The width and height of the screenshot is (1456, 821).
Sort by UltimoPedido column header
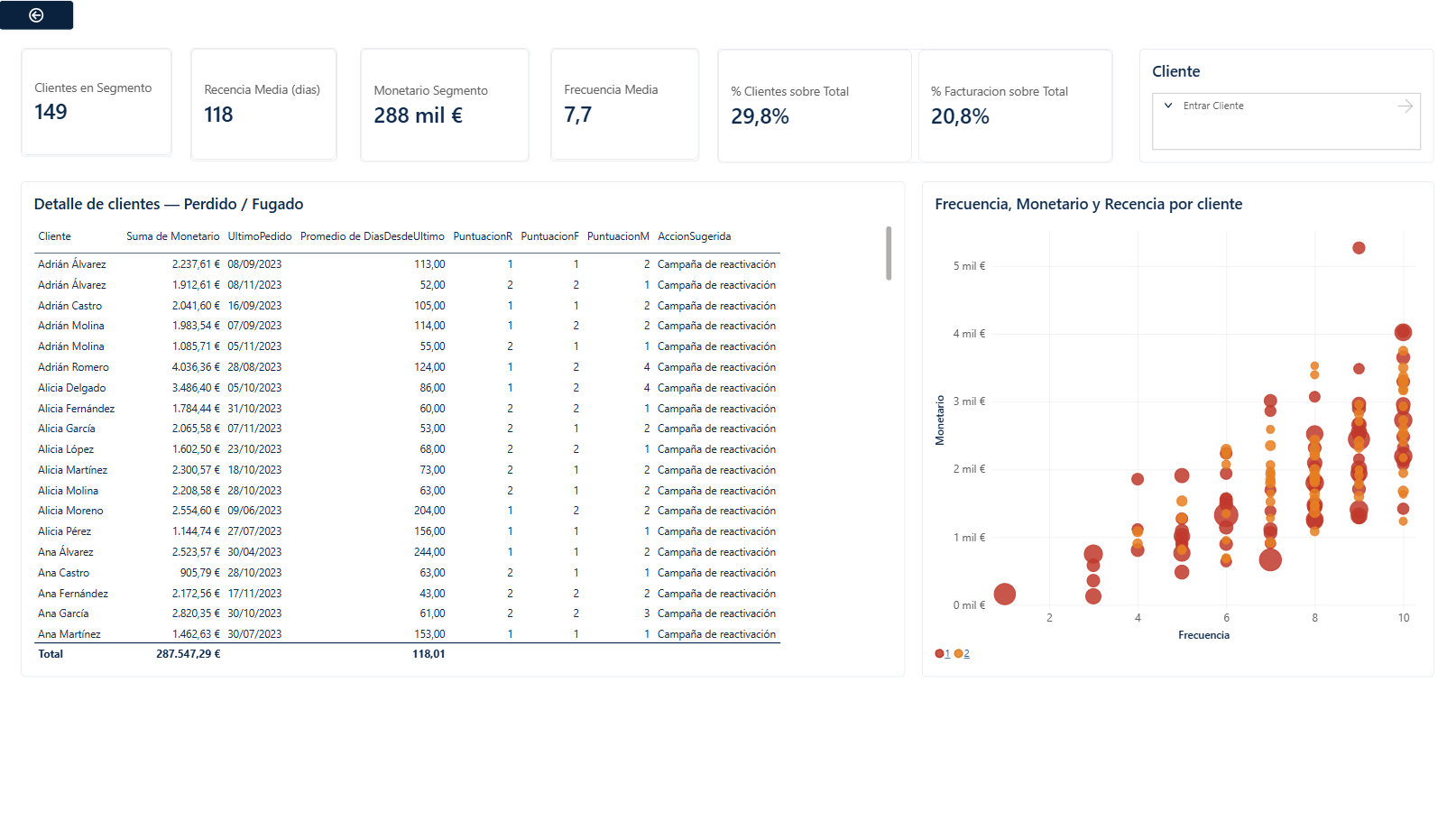coord(260,236)
